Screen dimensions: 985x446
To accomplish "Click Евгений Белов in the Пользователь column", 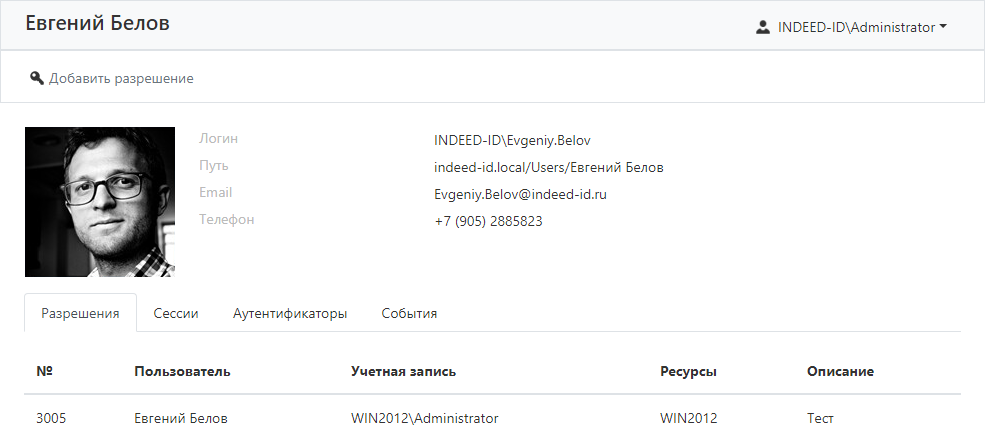I will [x=181, y=418].
